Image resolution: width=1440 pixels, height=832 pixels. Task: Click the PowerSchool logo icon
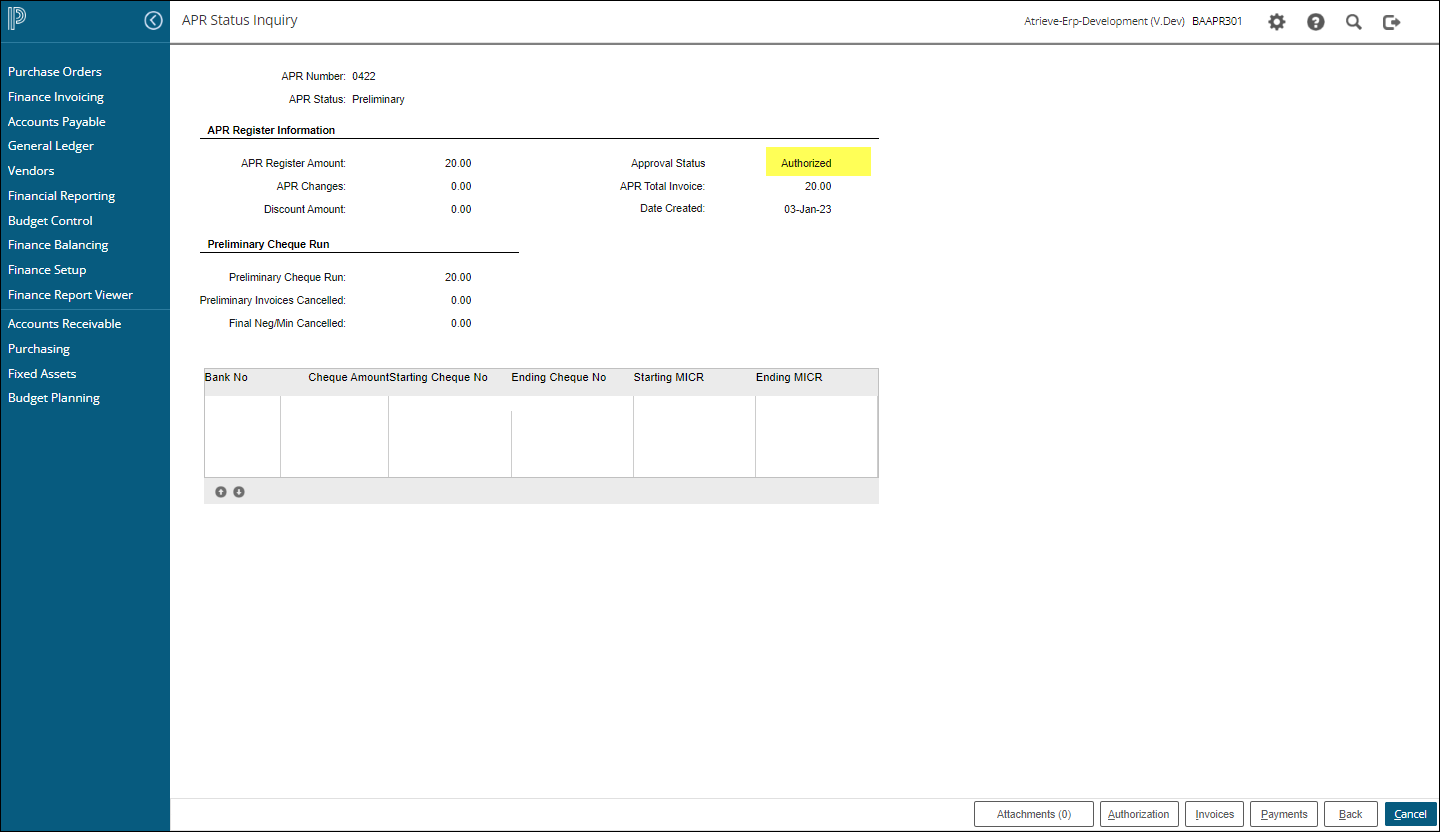click(x=17, y=20)
